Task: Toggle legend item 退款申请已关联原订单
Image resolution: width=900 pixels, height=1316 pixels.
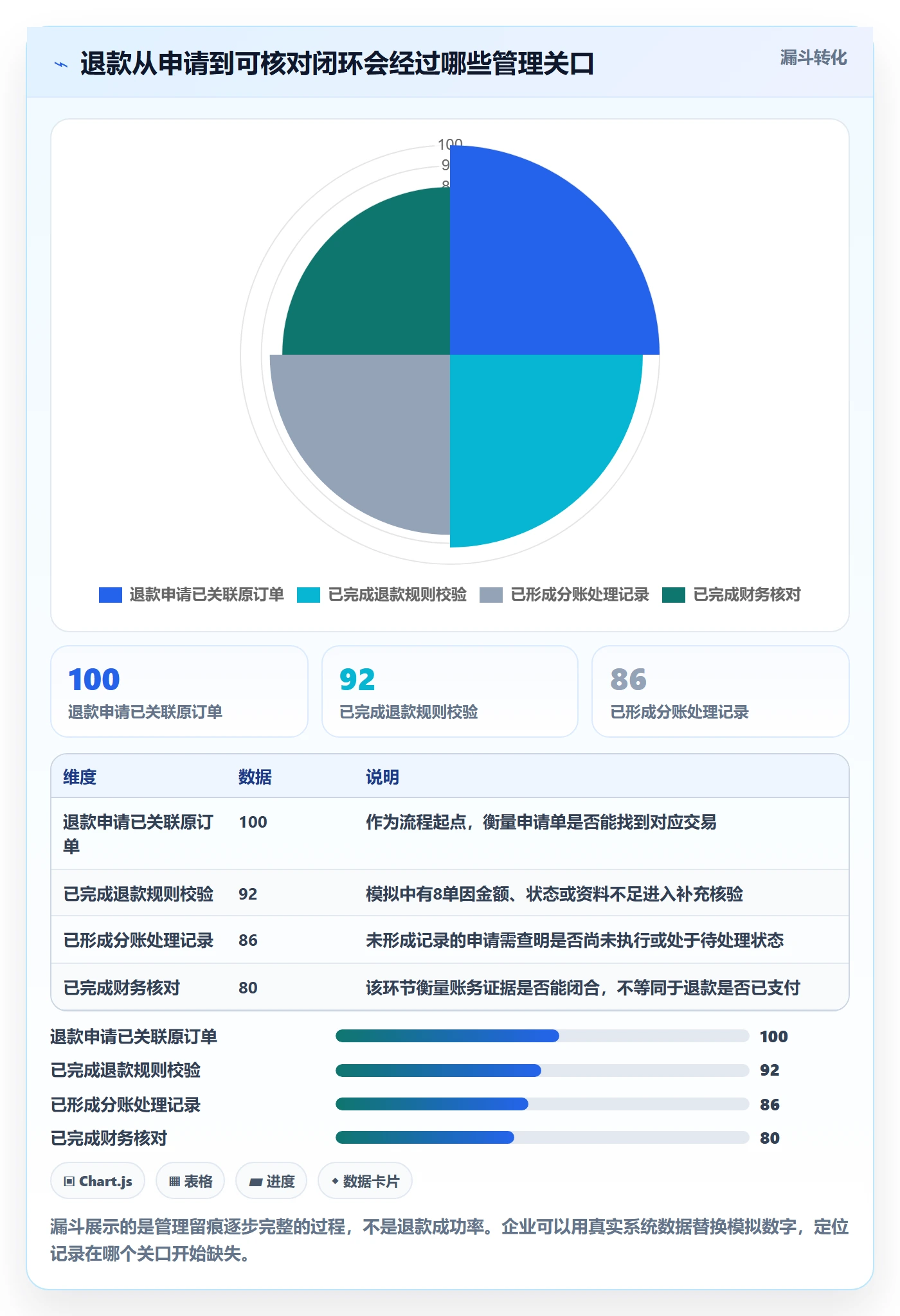Action: point(192,594)
